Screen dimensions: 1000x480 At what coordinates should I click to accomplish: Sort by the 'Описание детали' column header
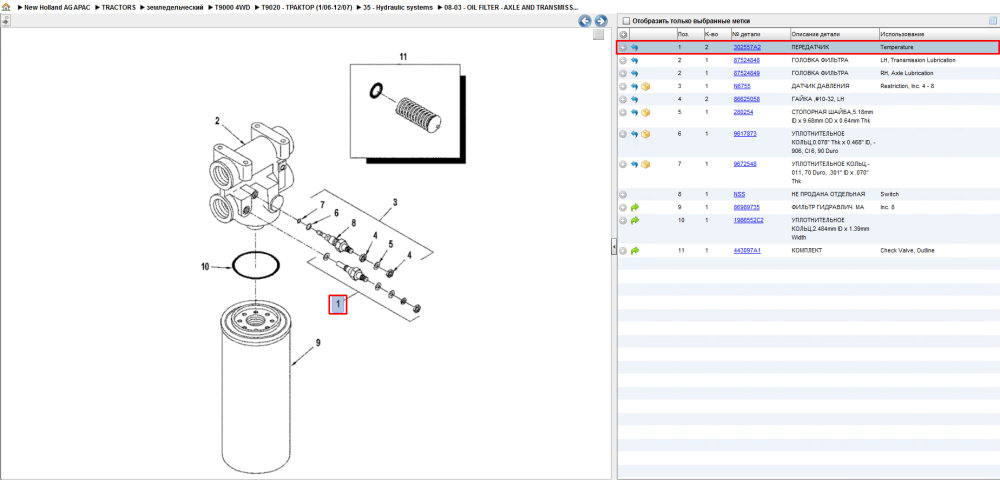(x=834, y=34)
